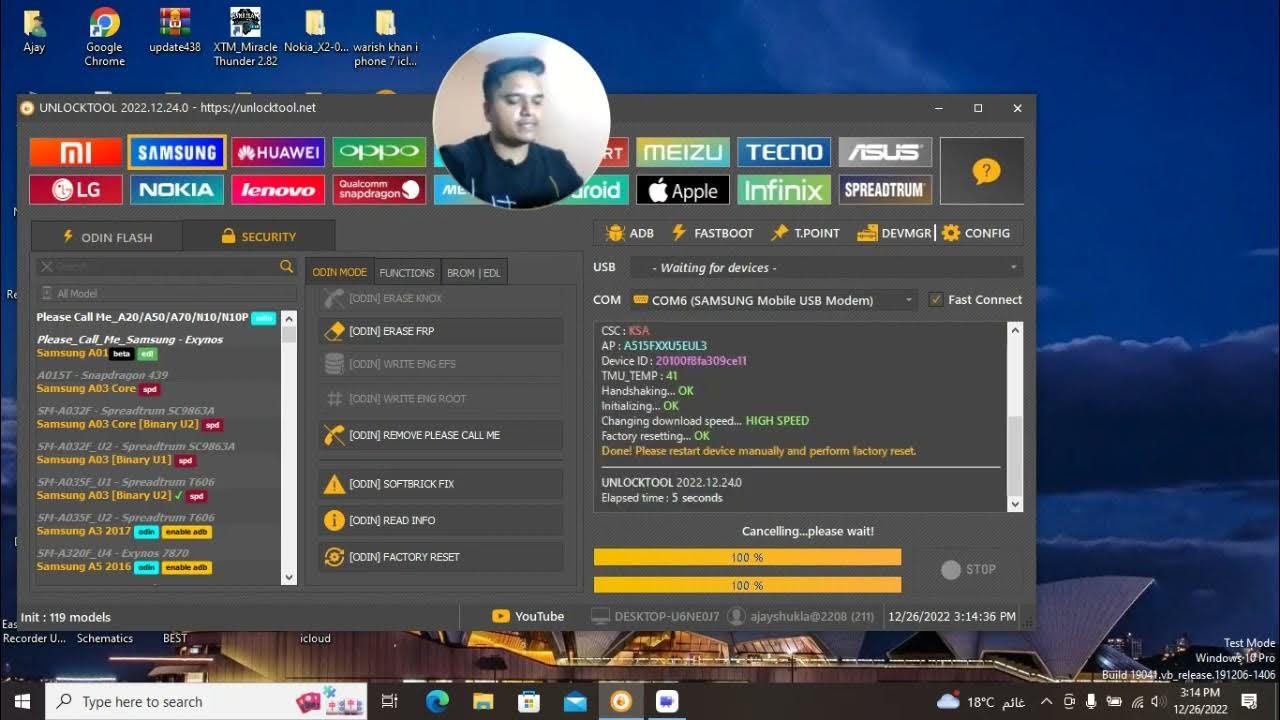Open the Apple brand tile
This screenshot has width=1280, height=720.
coord(683,190)
